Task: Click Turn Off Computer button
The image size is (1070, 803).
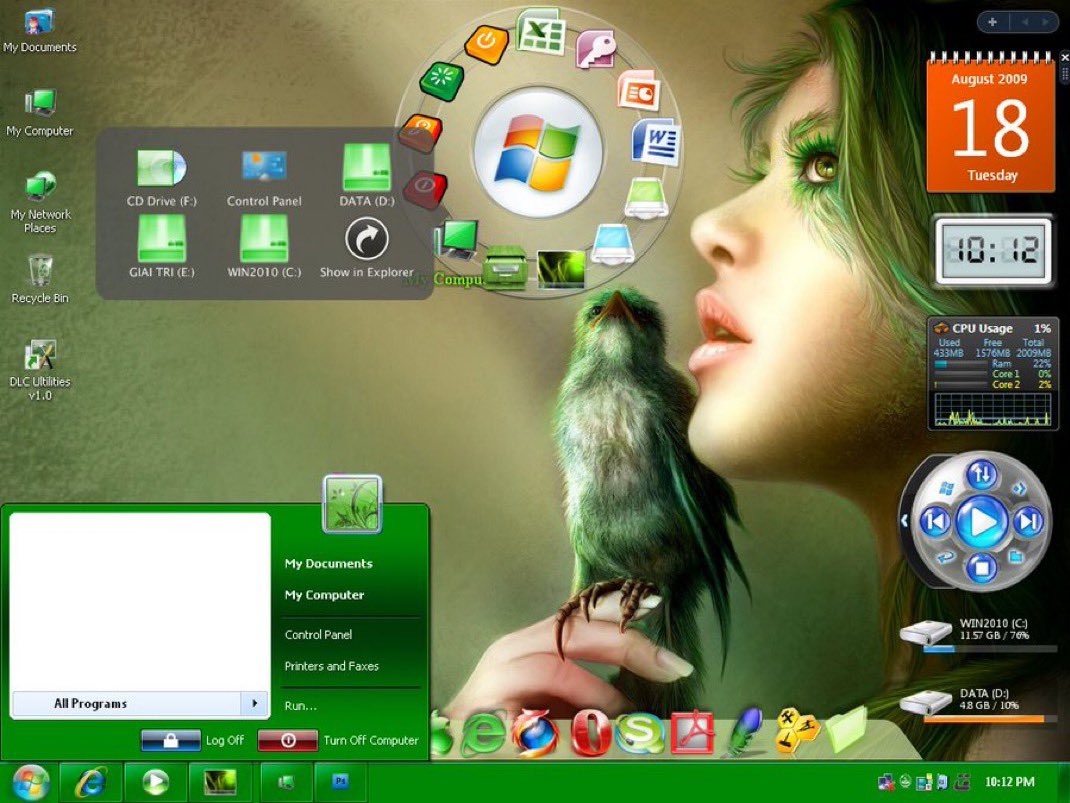Action: tap(338, 740)
